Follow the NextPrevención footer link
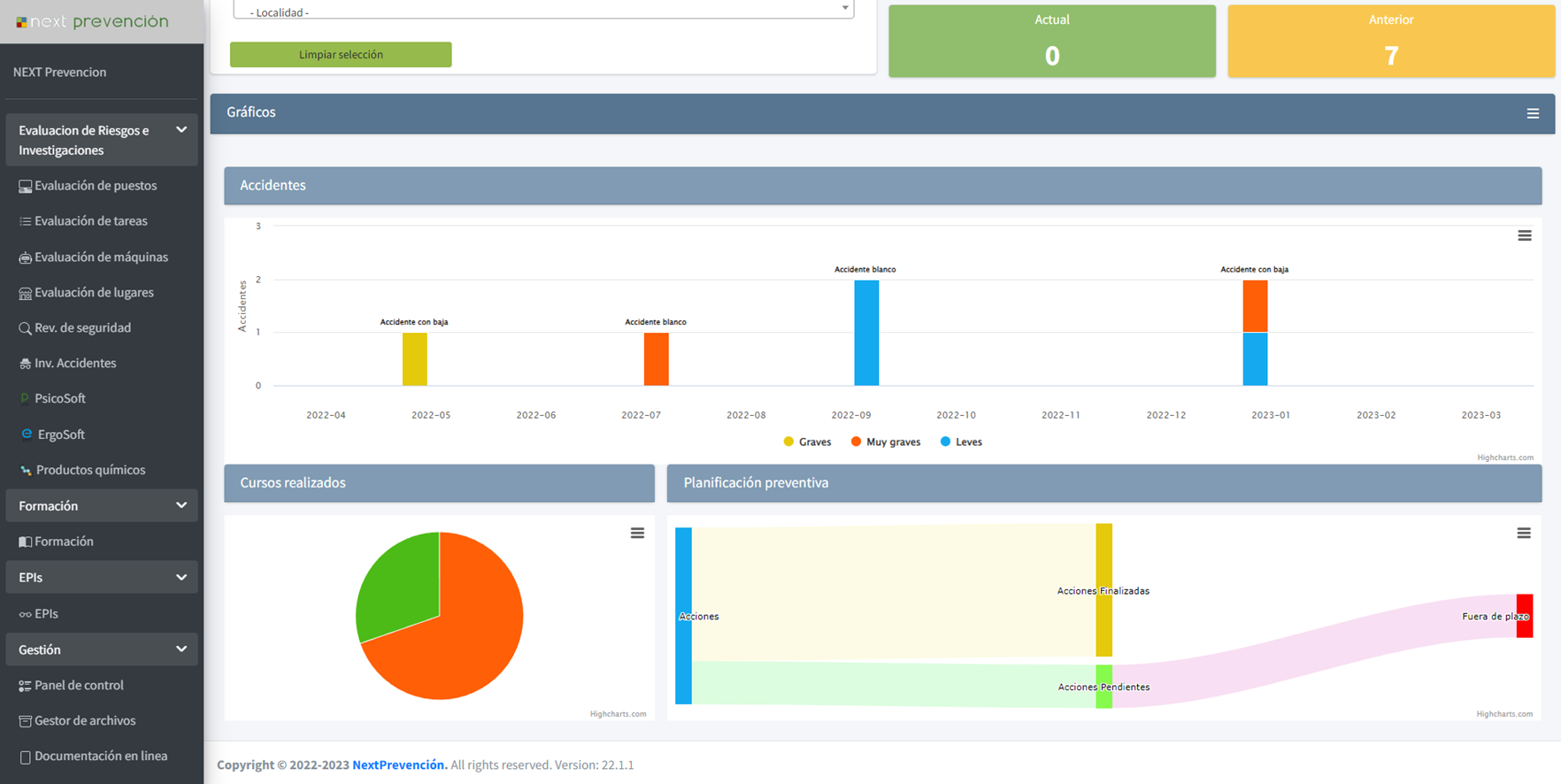Screen dimensions: 1561x784 (400, 765)
